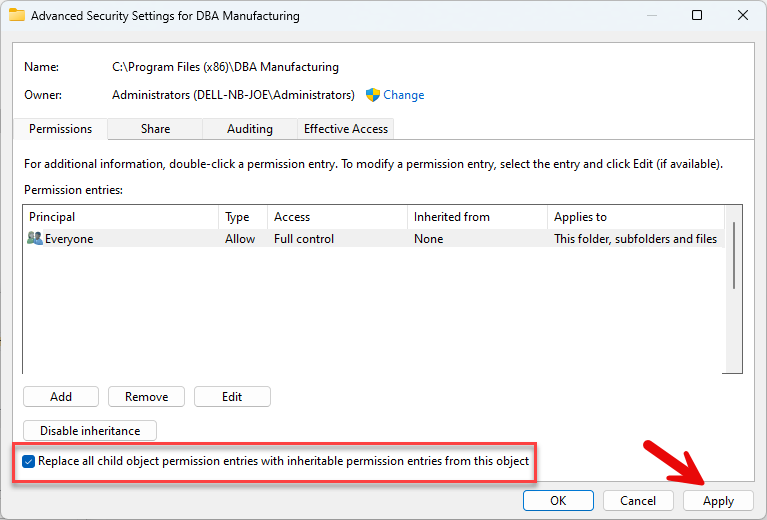
Task: Click the Full control access cell
Action: pyautogui.click(x=304, y=239)
